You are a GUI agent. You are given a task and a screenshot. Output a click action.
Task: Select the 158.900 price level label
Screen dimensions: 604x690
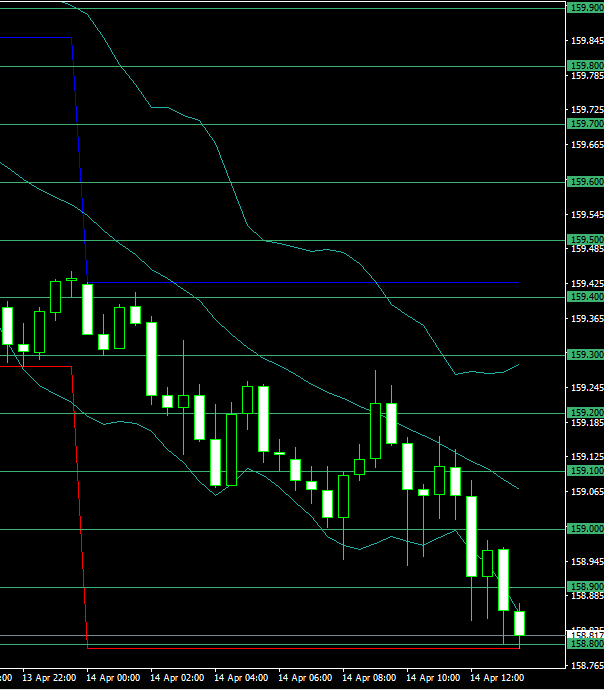point(585,587)
